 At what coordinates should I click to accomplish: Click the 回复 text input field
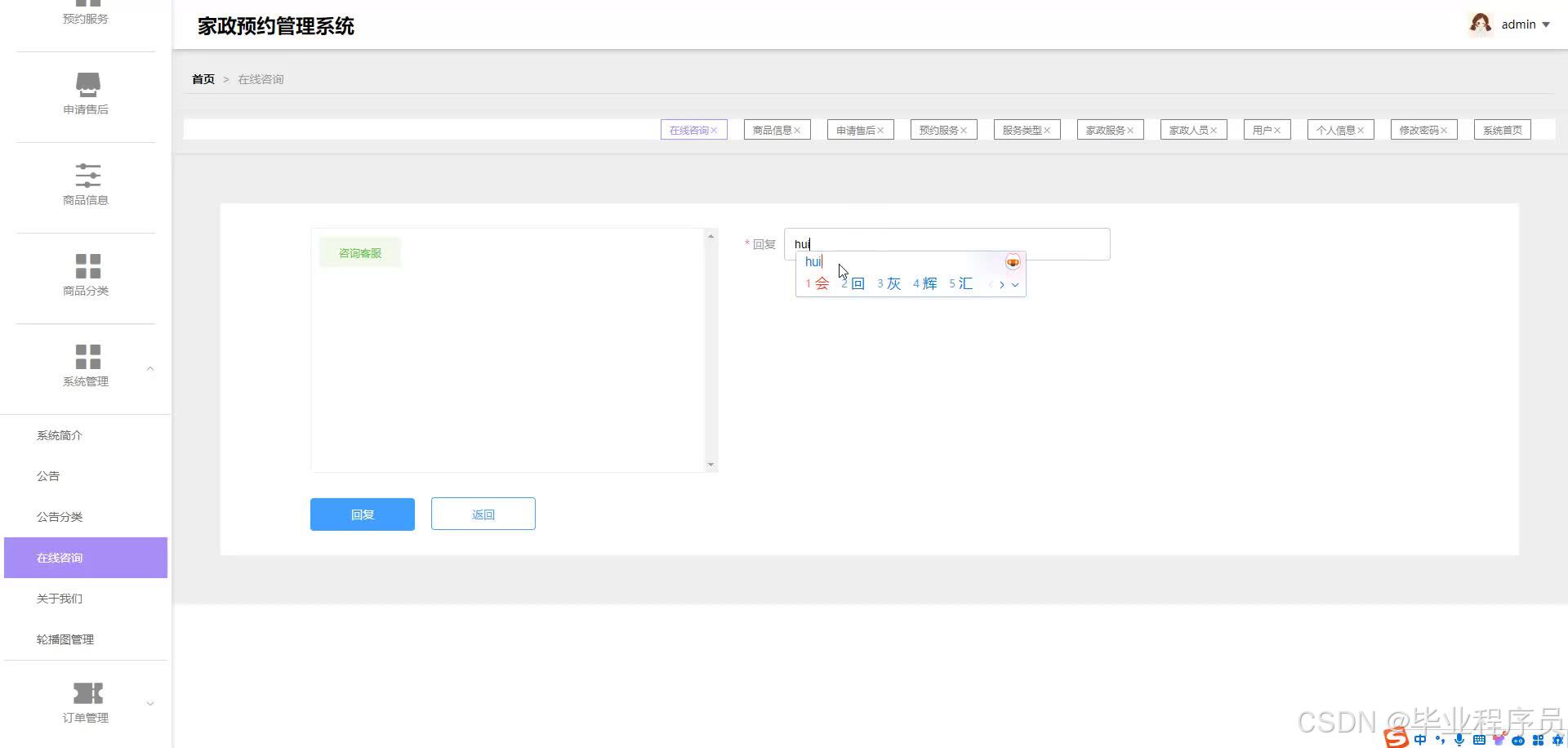coord(947,244)
